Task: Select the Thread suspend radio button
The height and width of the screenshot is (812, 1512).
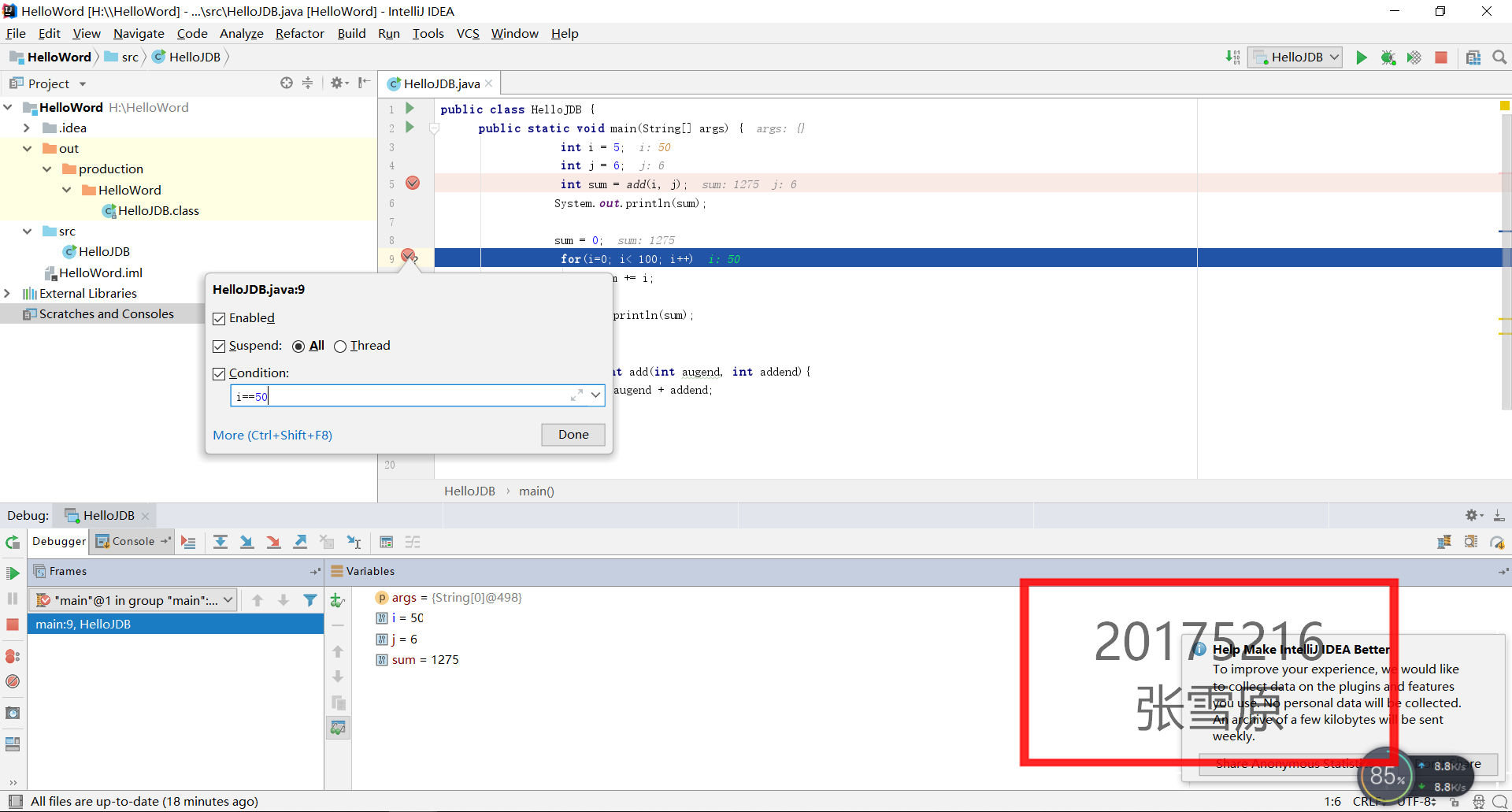Action: (340, 347)
